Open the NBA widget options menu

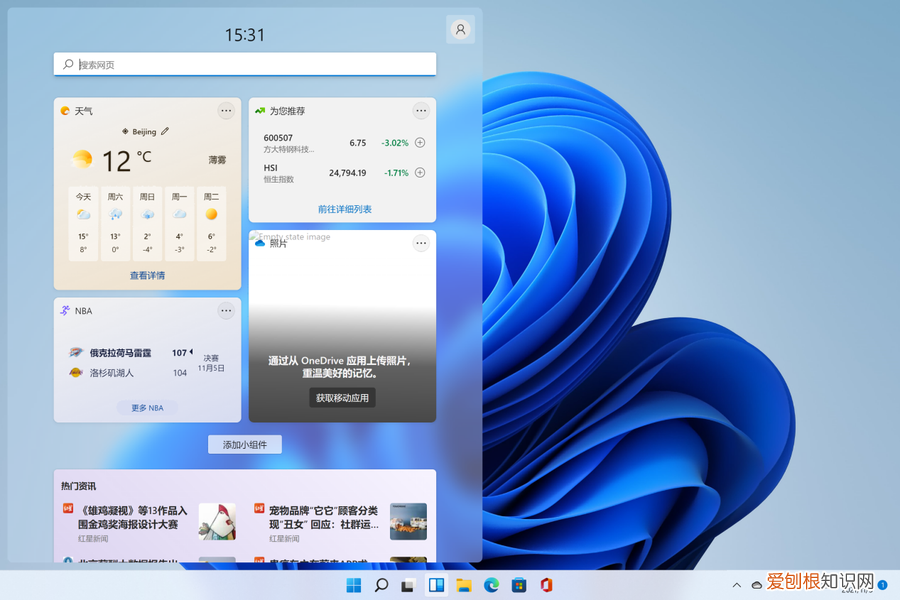(226, 311)
